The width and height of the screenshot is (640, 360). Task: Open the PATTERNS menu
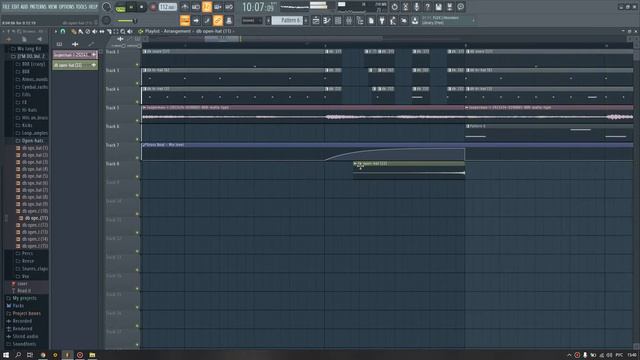38,7
